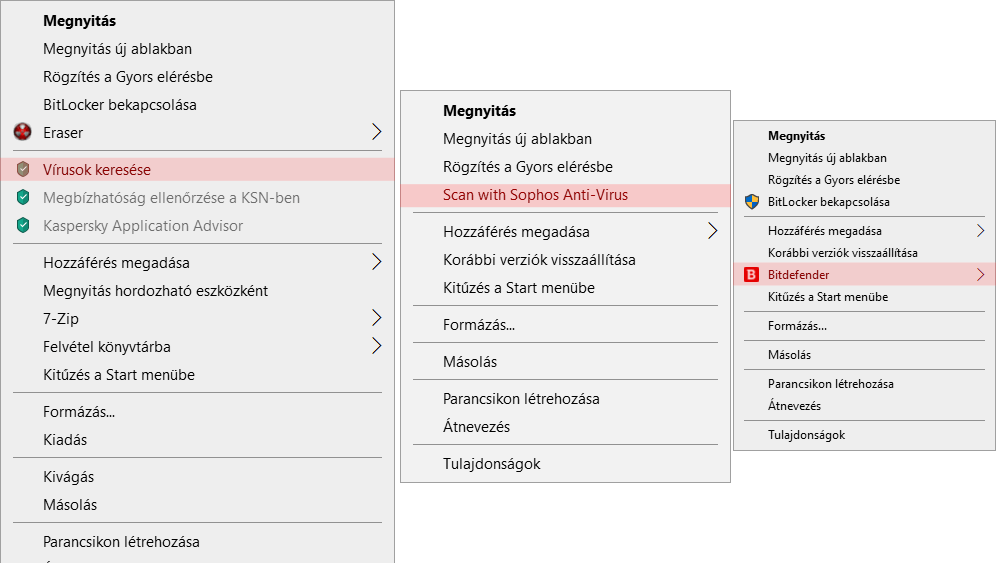Expand the Felvétel könyvtárba submenu arrow
1000x563 pixels.
376,346
